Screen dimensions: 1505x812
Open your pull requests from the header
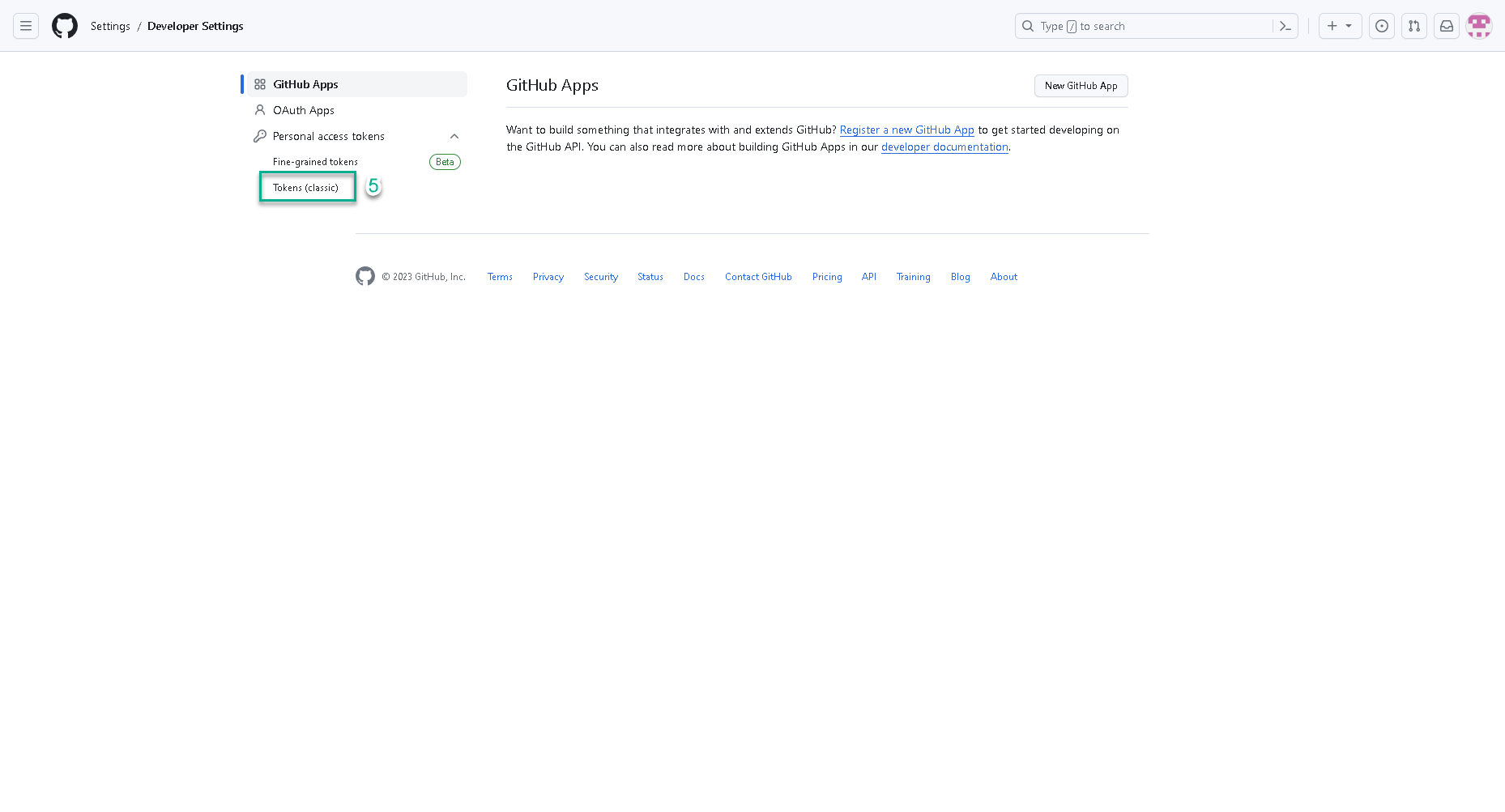pyautogui.click(x=1414, y=26)
